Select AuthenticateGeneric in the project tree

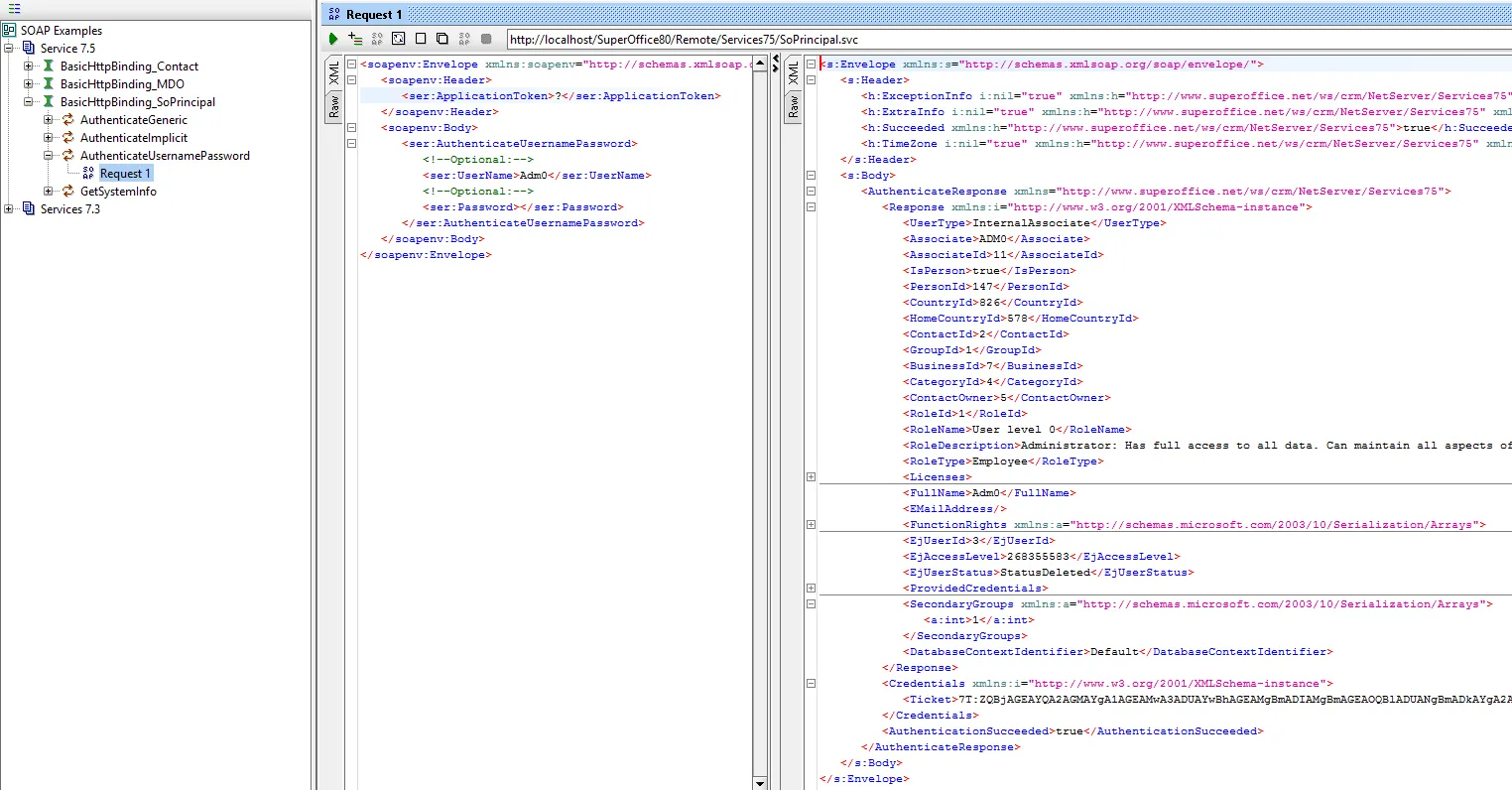click(133, 120)
